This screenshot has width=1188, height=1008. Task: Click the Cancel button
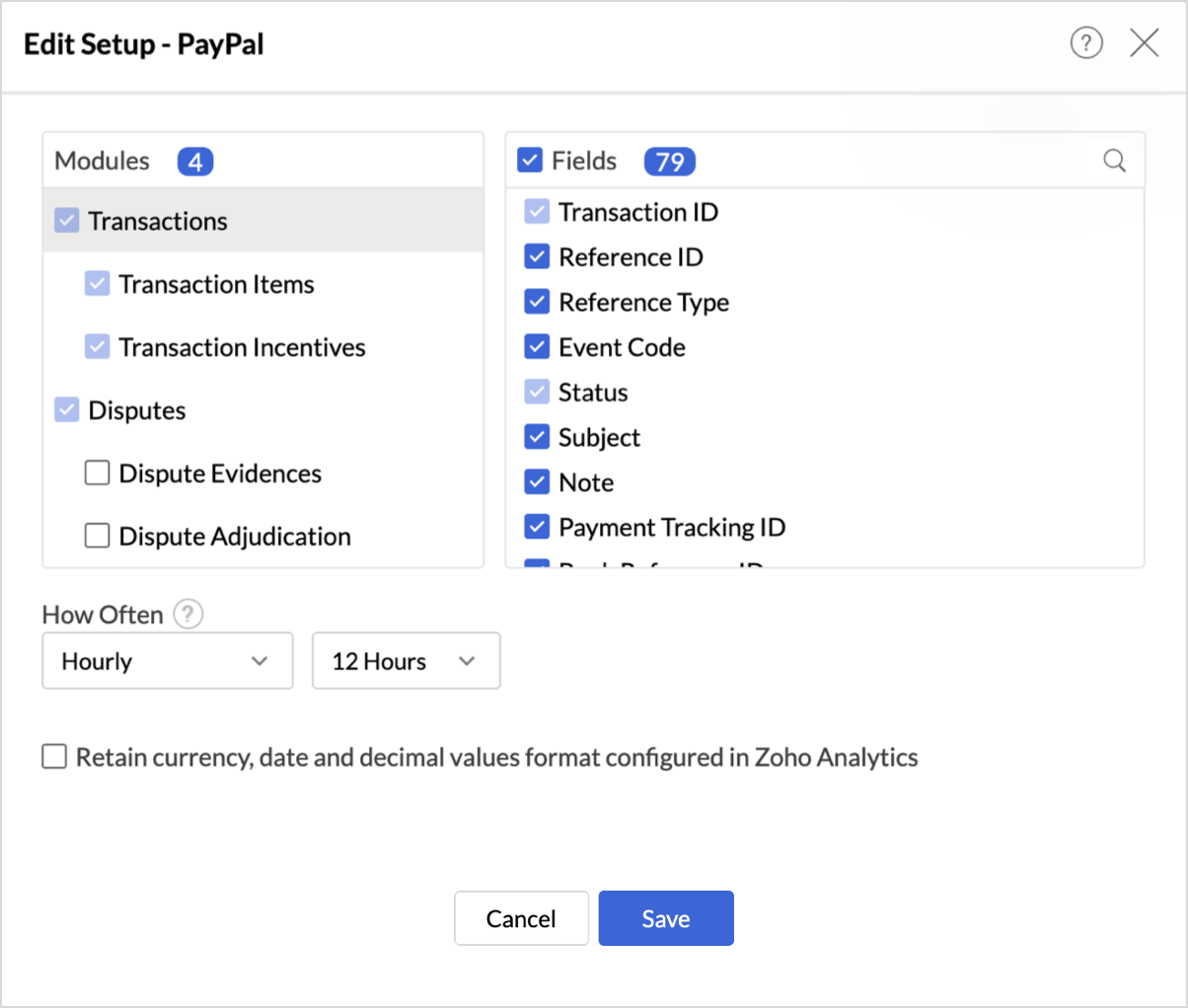click(521, 918)
